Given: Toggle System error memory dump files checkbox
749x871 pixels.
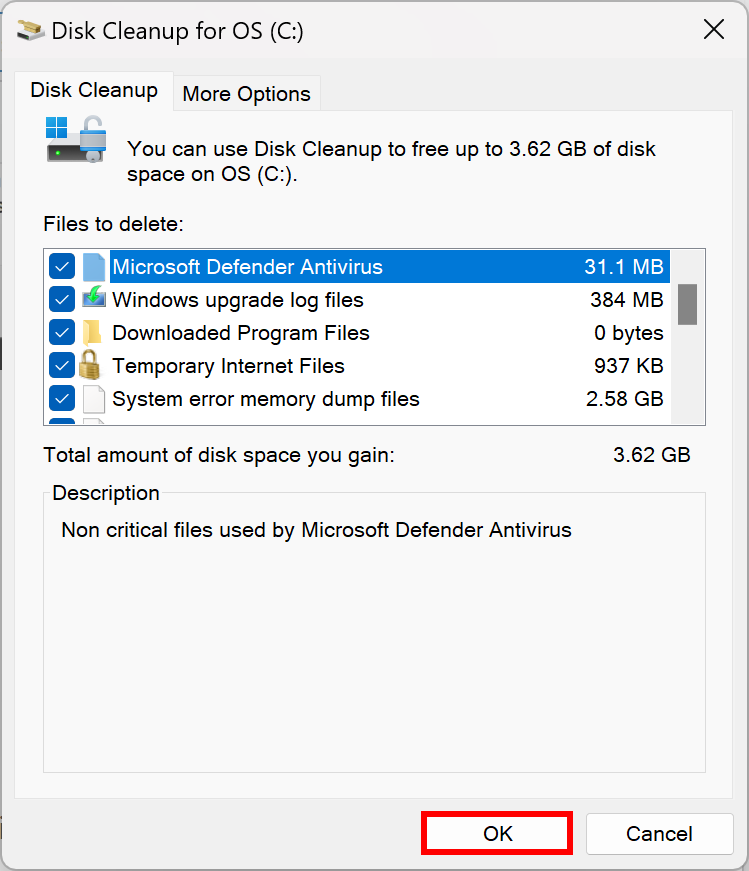Looking at the screenshot, I should pos(62,399).
